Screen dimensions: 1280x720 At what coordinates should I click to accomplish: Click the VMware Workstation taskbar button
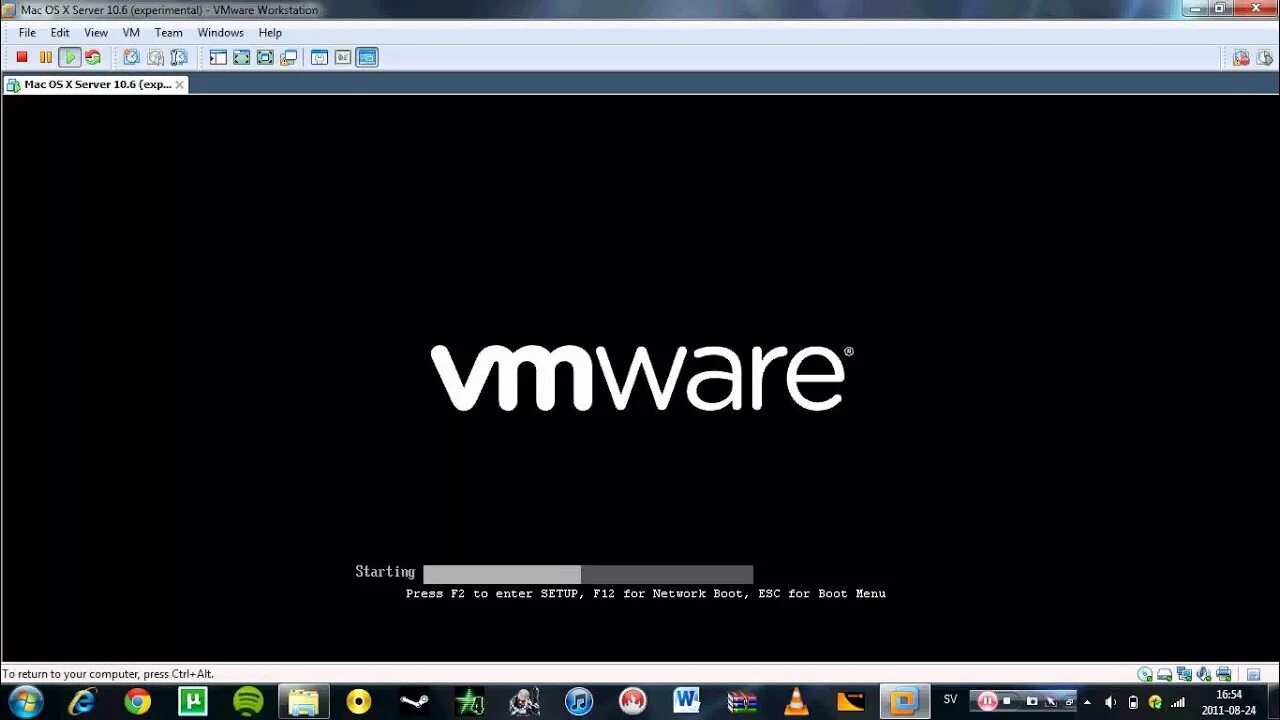[x=905, y=702]
